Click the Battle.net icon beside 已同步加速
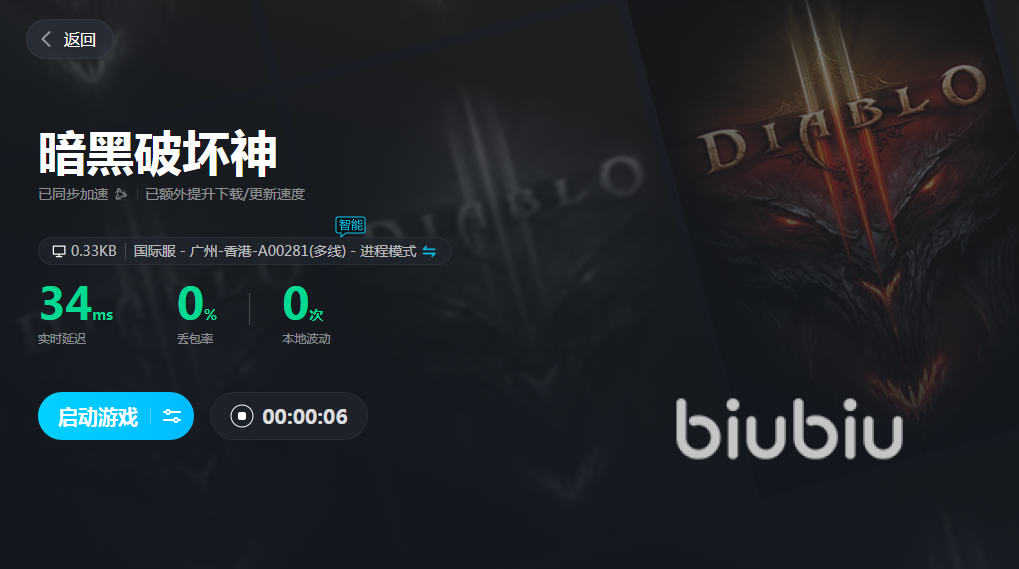1019x569 pixels. (x=121, y=194)
